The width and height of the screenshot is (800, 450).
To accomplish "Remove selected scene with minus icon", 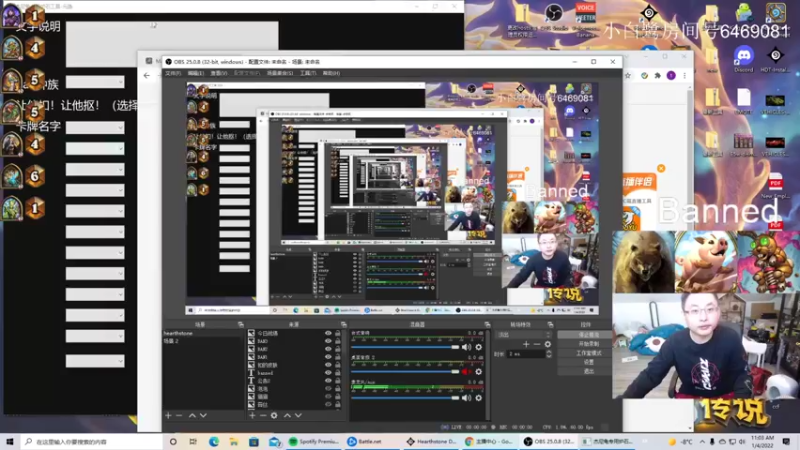I will 179,416.
